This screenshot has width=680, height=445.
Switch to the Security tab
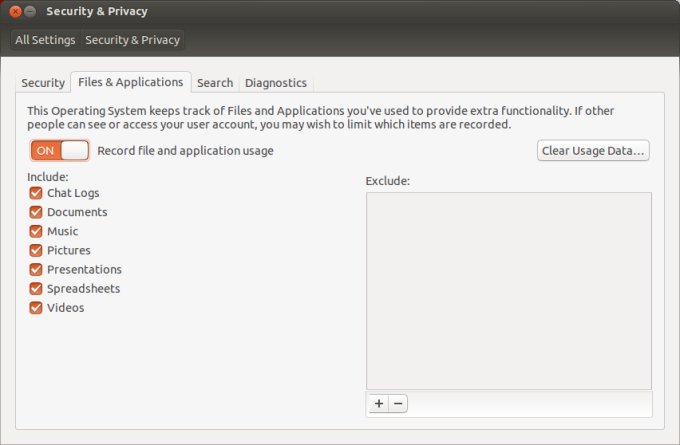(43, 83)
